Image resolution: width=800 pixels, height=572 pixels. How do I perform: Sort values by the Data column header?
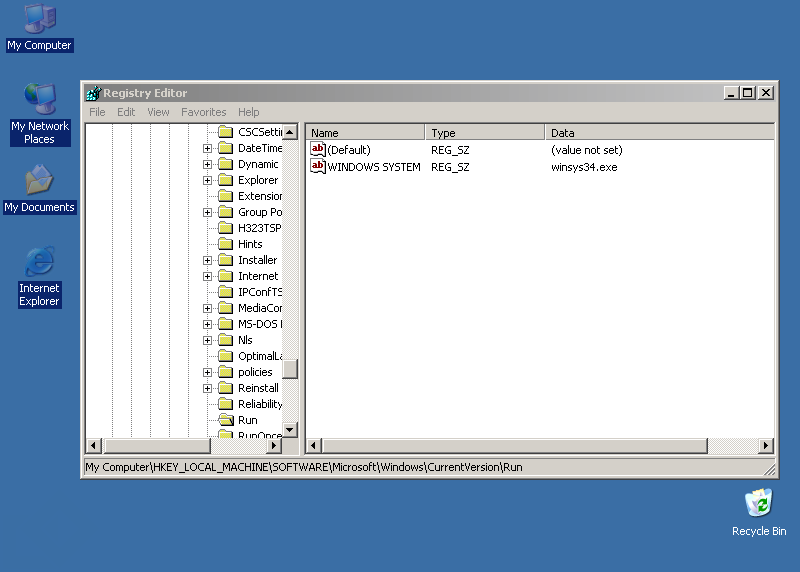click(660, 133)
